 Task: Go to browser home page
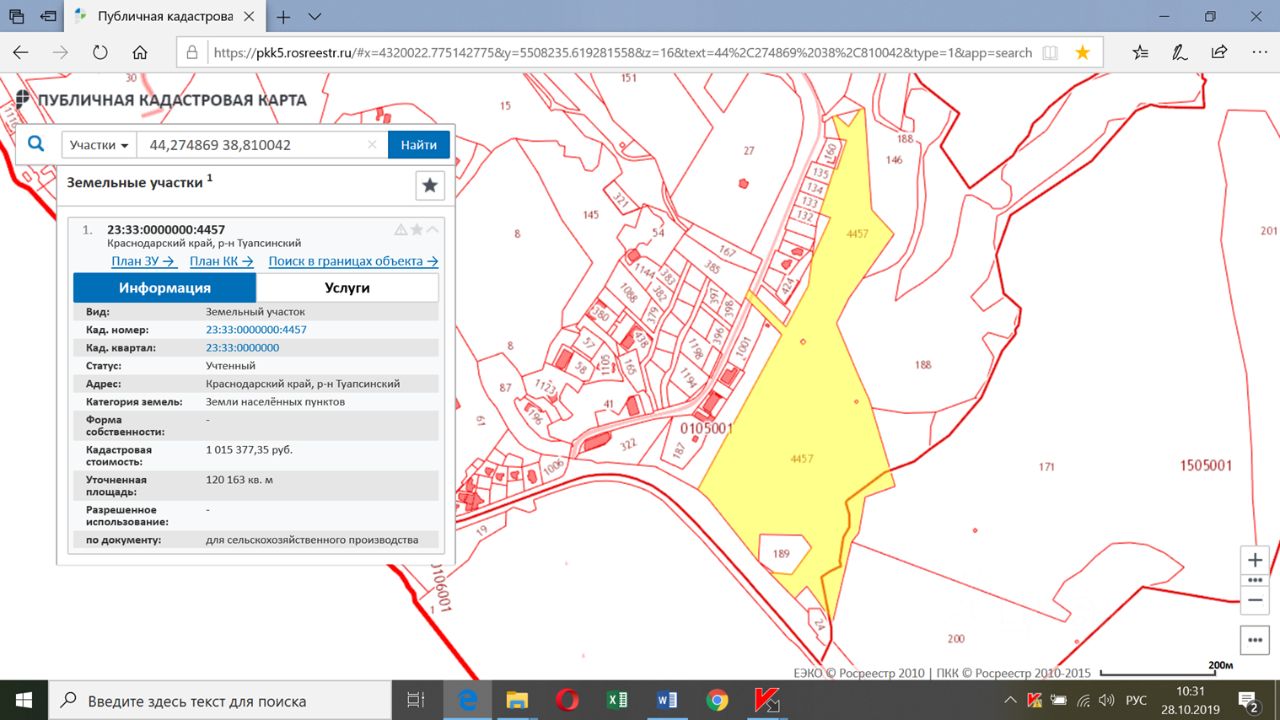point(140,53)
